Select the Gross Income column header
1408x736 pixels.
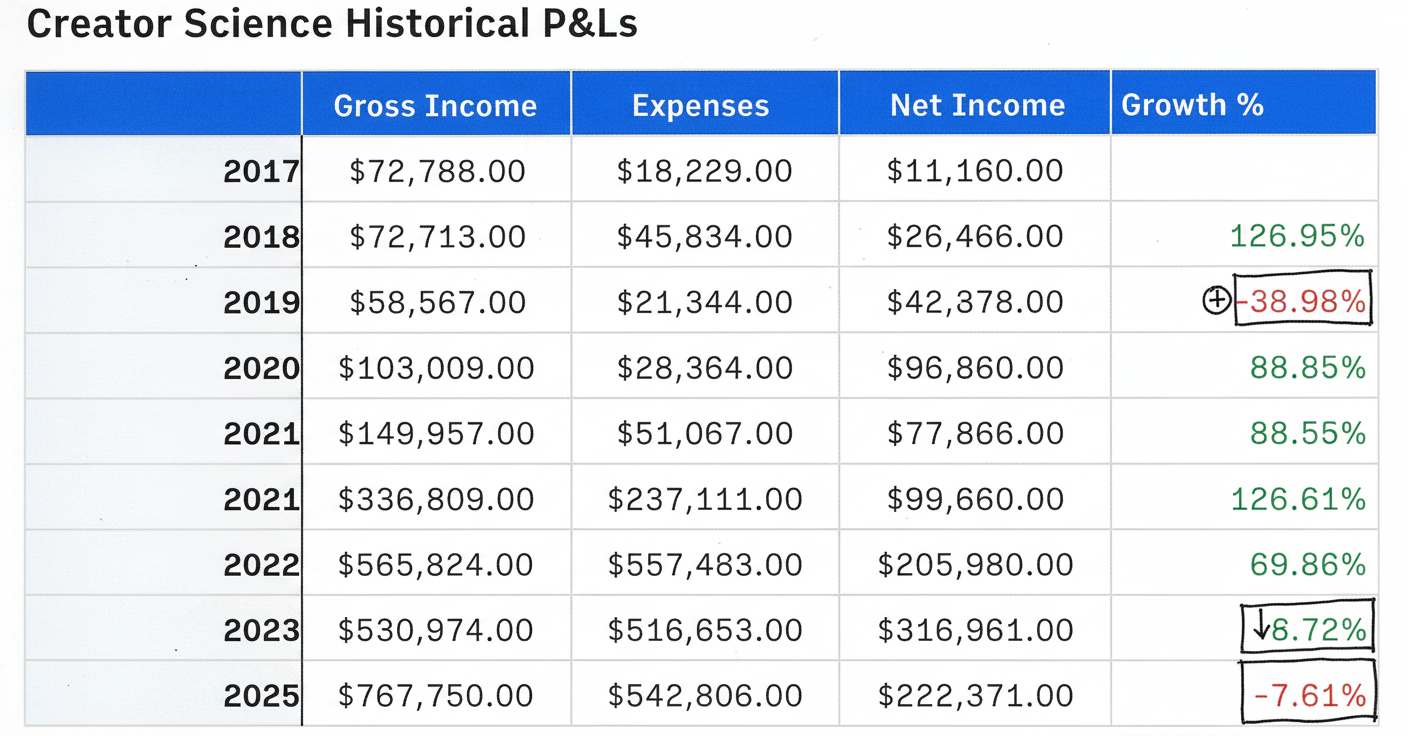click(435, 105)
